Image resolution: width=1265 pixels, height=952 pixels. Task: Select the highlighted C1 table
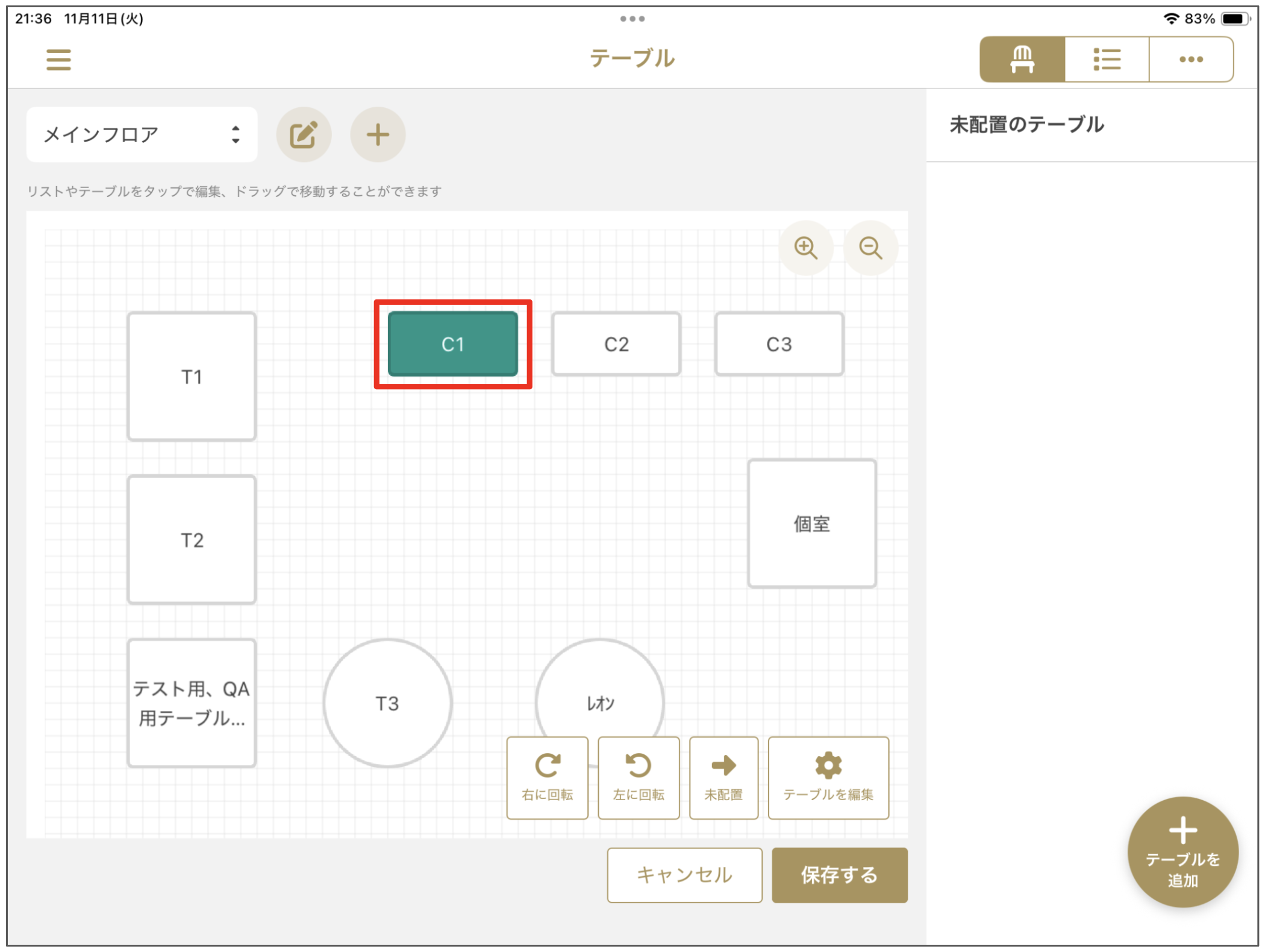pos(454,343)
